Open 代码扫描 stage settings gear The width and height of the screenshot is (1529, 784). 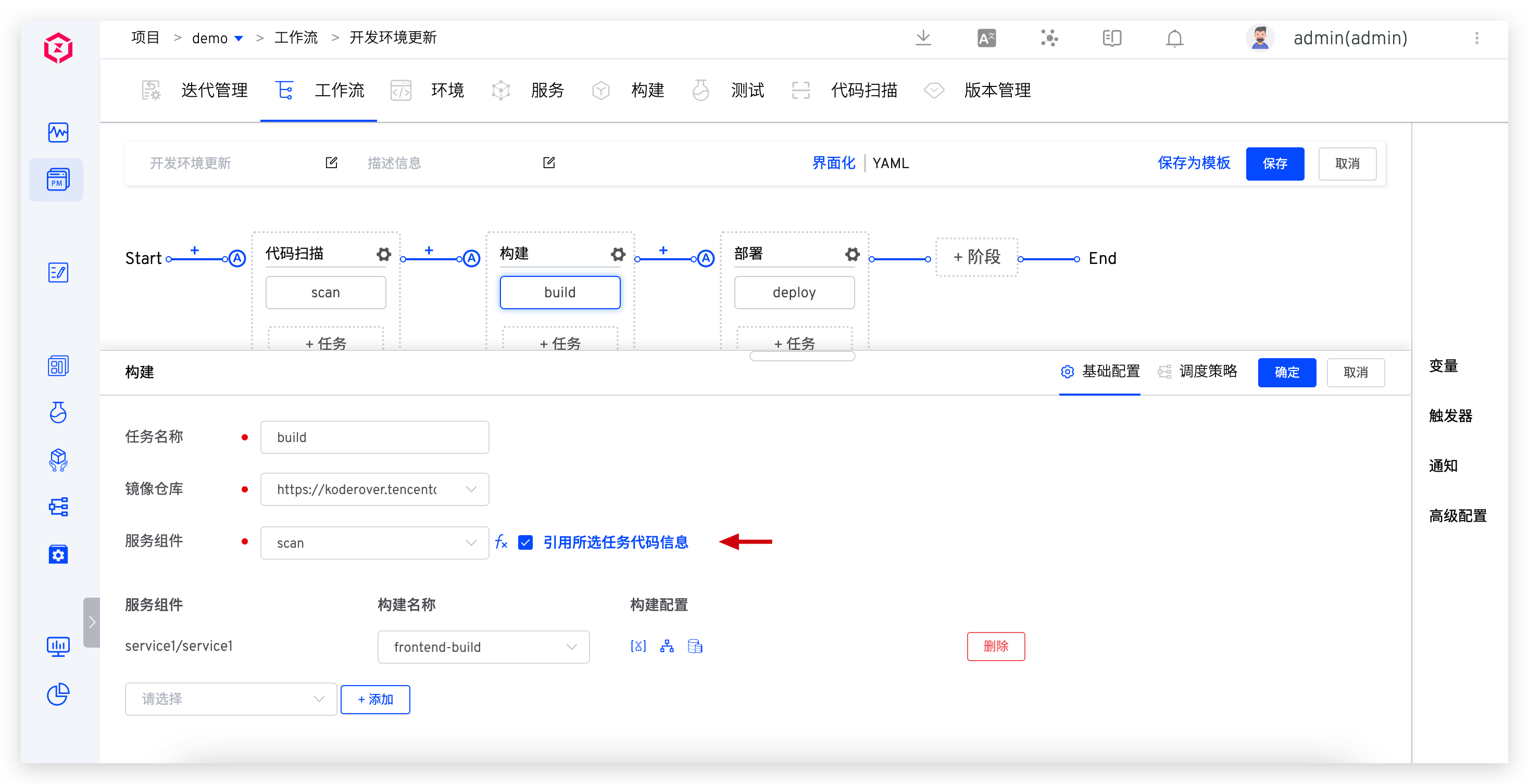pyautogui.click(x=384, y=255)
